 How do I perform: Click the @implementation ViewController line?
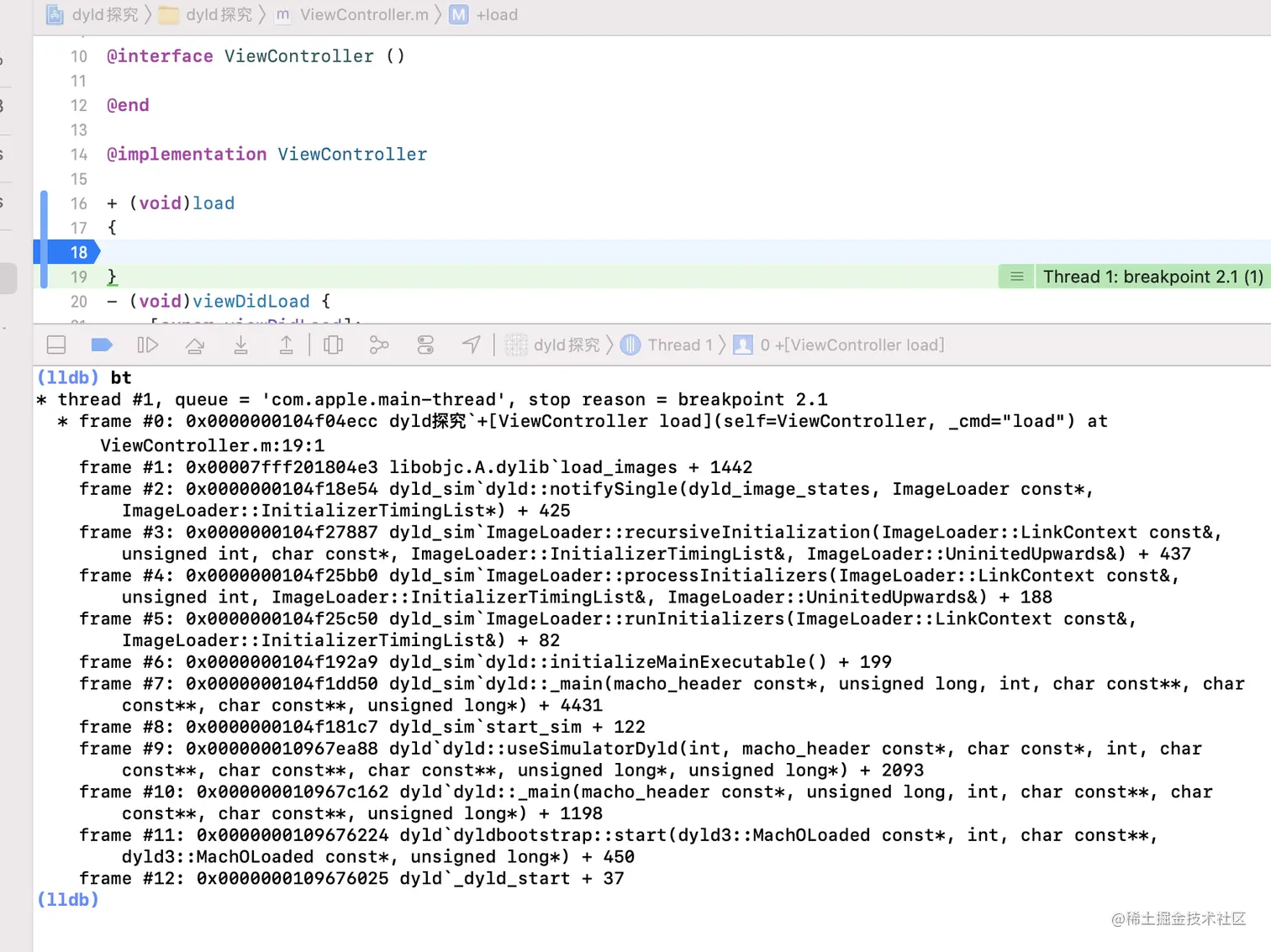tap(266, 155)
